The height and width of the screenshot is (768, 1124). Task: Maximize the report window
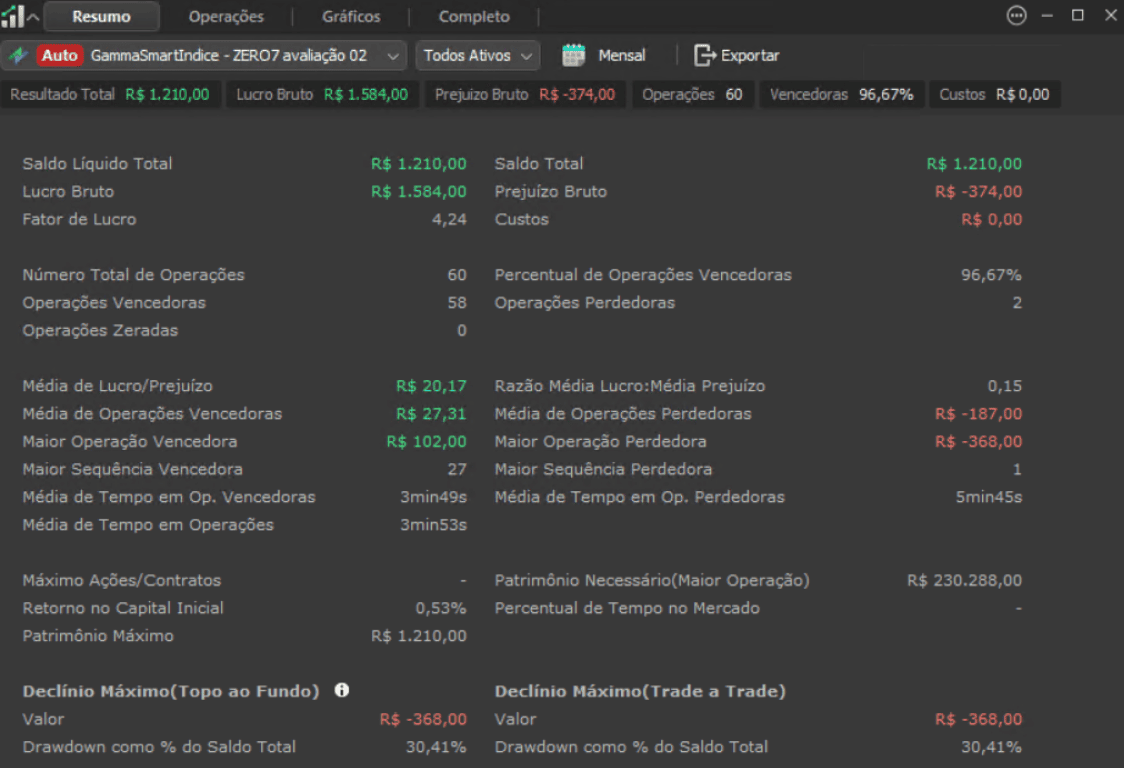(x=1078, y=15)
